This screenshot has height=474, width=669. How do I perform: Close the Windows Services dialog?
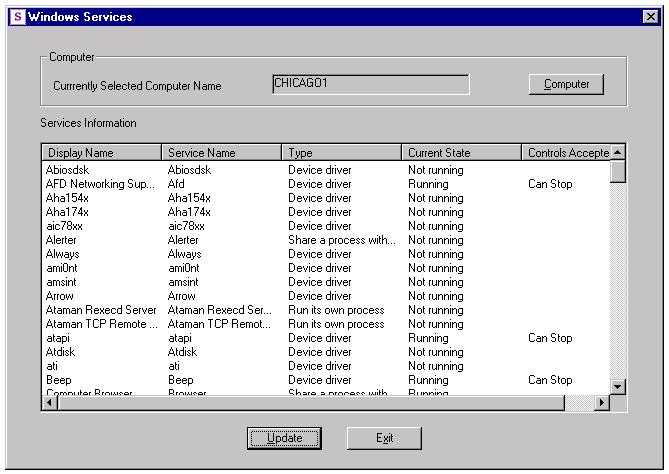[x=651, y=17]
